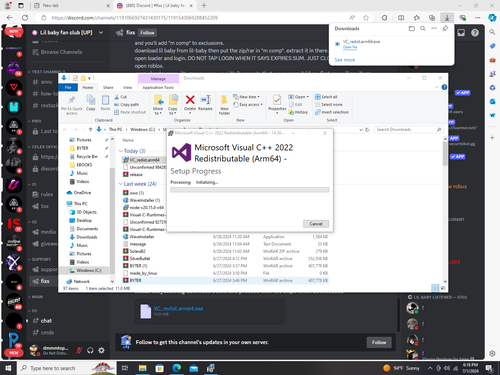Switch to the View ribbon tab
Screen dimensions: 500x375
(x=127, y=87)
